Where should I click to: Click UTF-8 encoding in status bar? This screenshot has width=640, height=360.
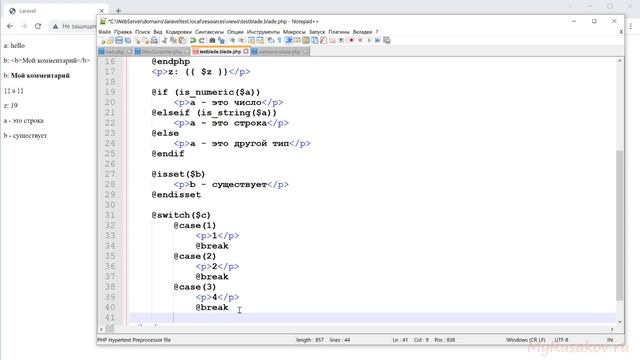pyautogui.click(x=561, y=340)
